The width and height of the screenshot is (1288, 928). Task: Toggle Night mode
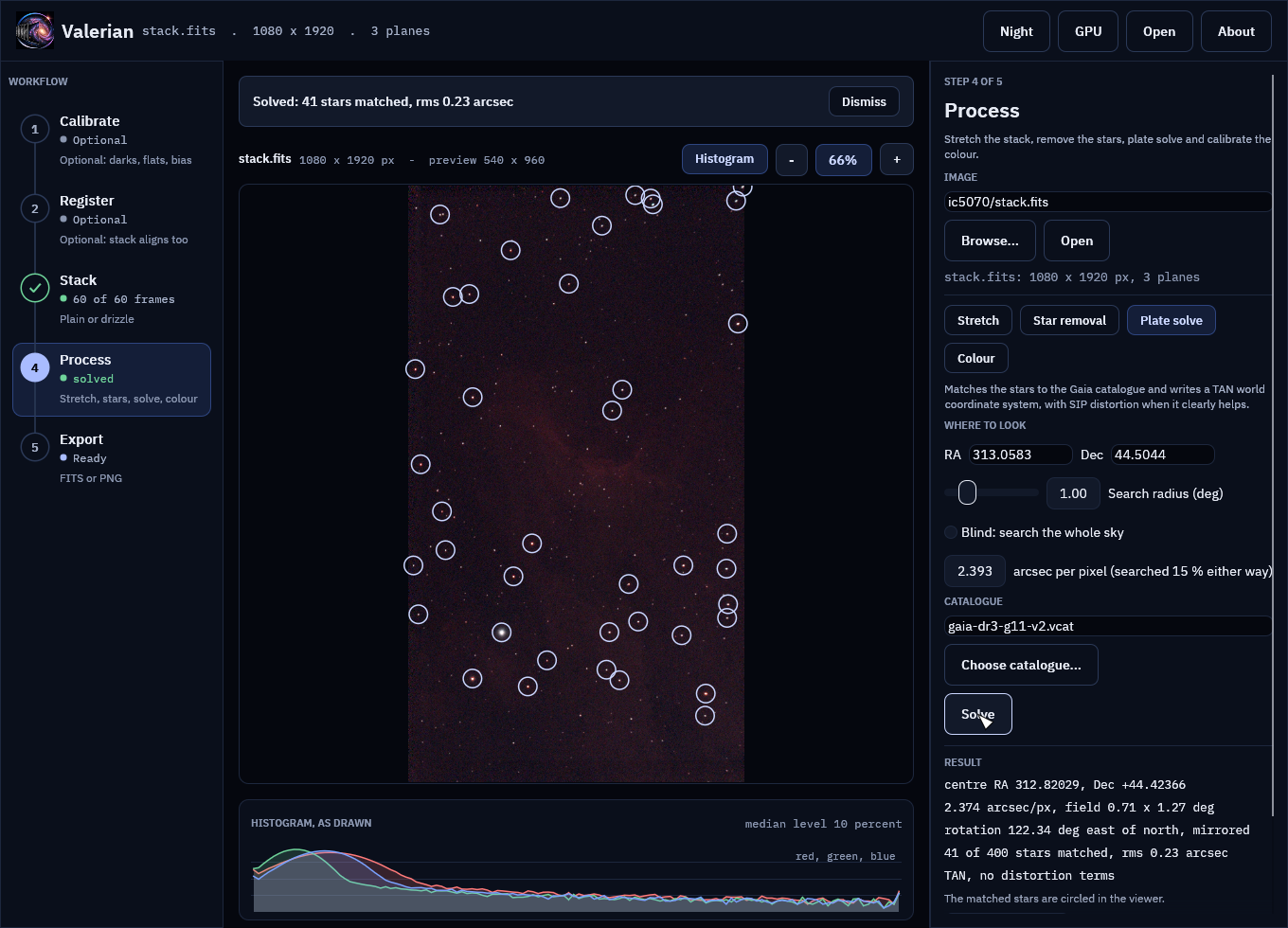pos(1016,31)
